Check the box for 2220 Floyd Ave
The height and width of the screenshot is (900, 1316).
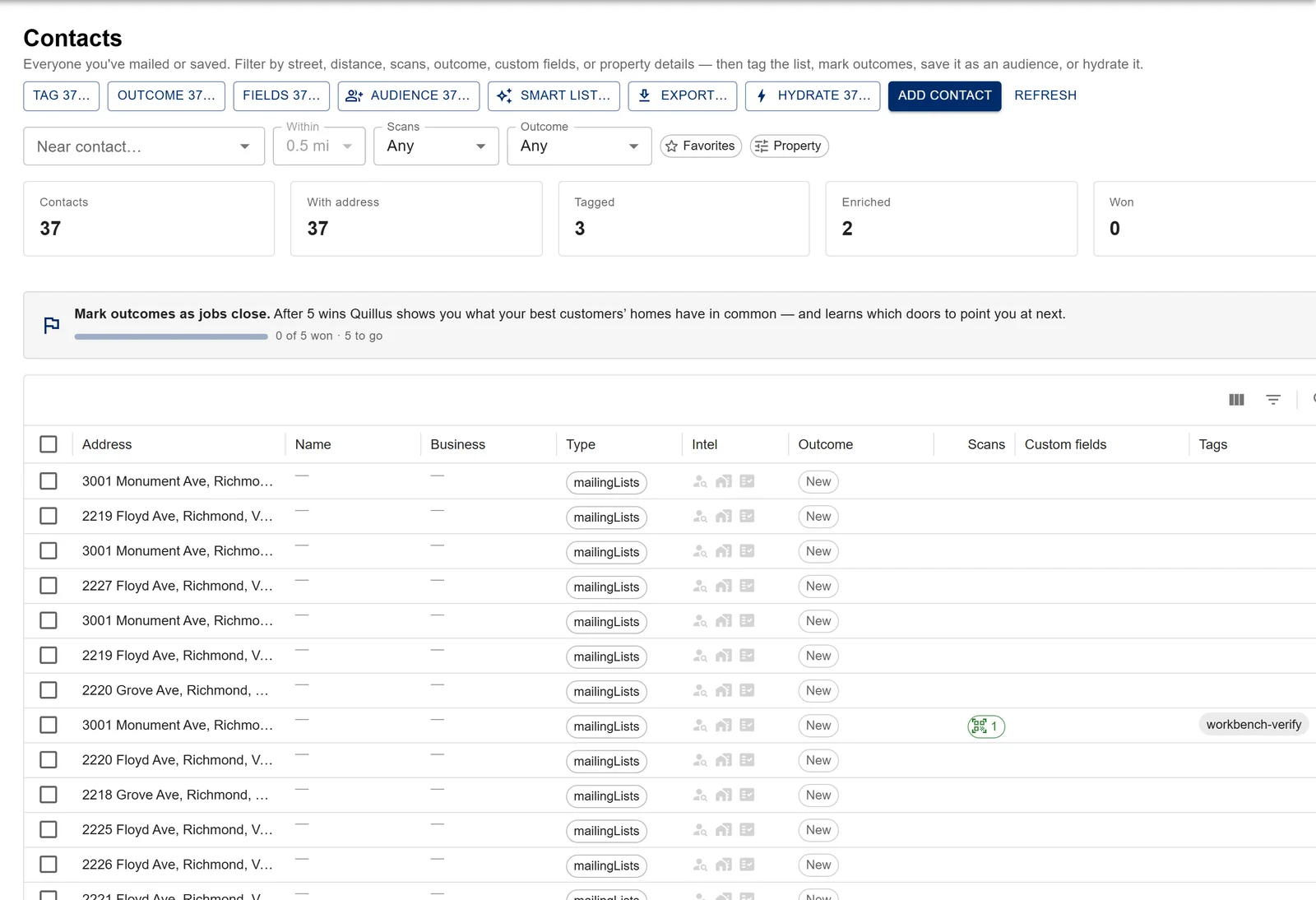click(49, 760)
